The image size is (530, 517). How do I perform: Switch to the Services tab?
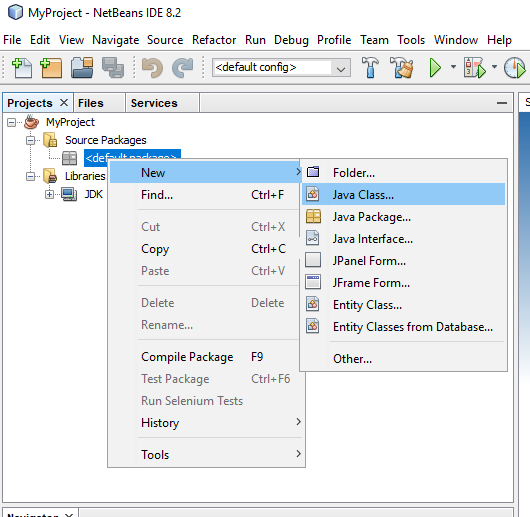click(x=154, y=103)
